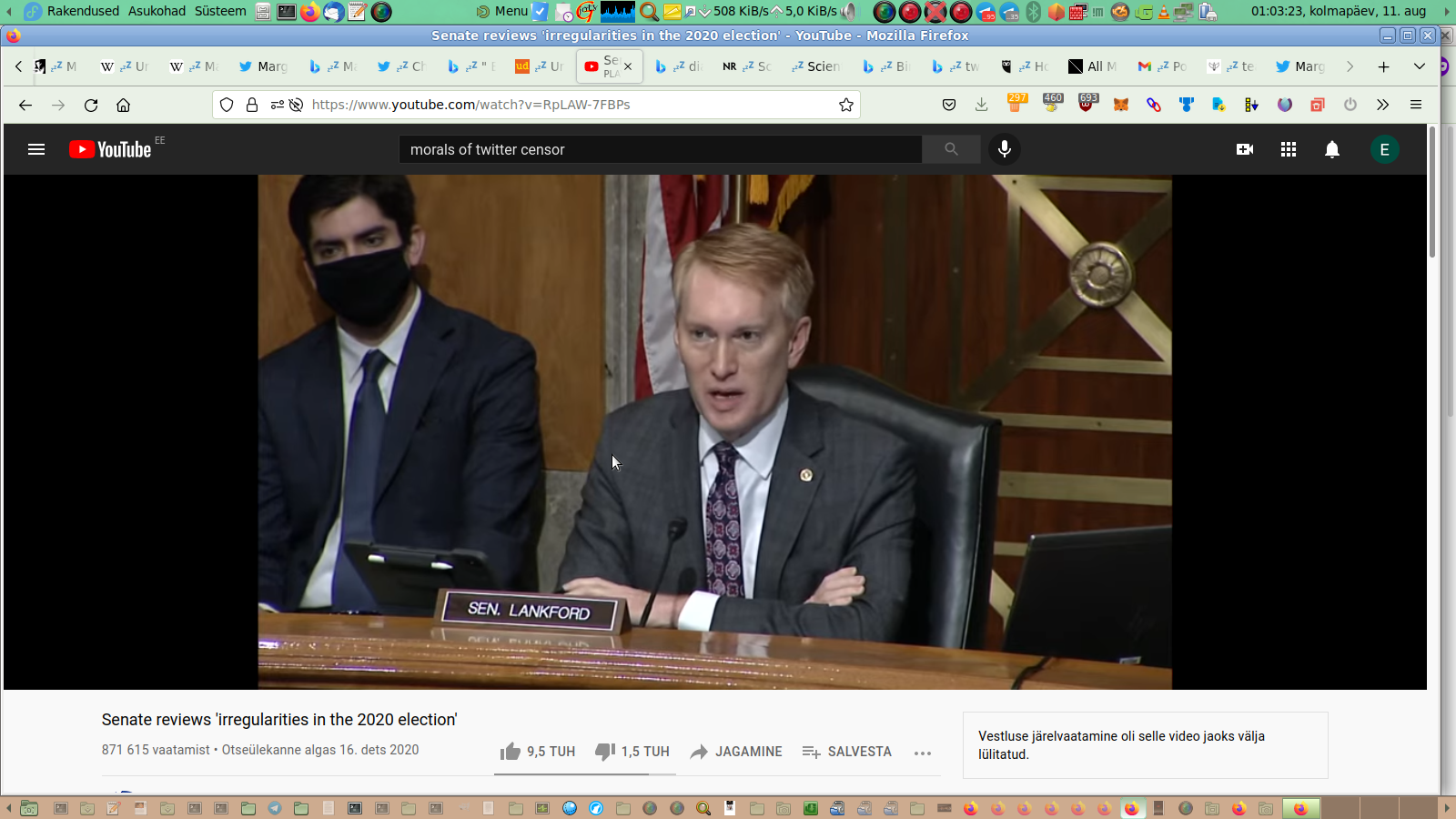Close the active YouTube tab
This screenshot has width=1456, height=819.
coord(628,66)
